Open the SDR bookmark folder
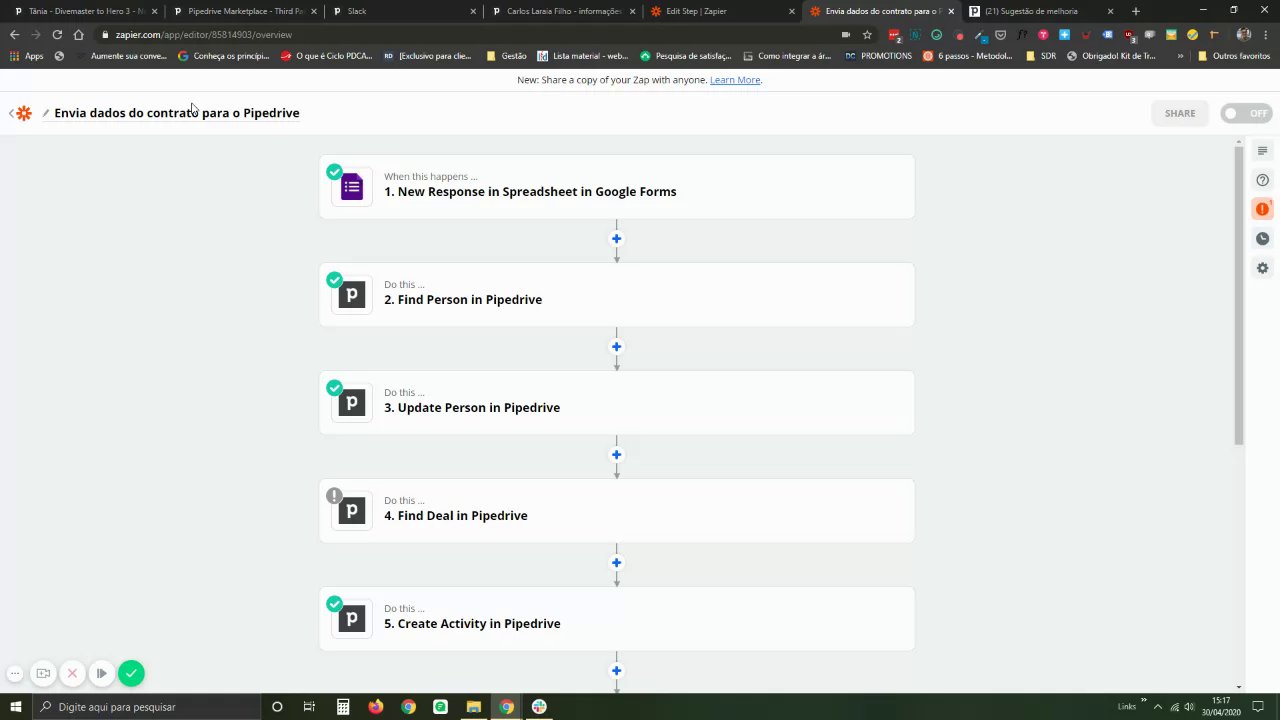Viewport: 1280px width, 720px height. (x=1041, y=56)
